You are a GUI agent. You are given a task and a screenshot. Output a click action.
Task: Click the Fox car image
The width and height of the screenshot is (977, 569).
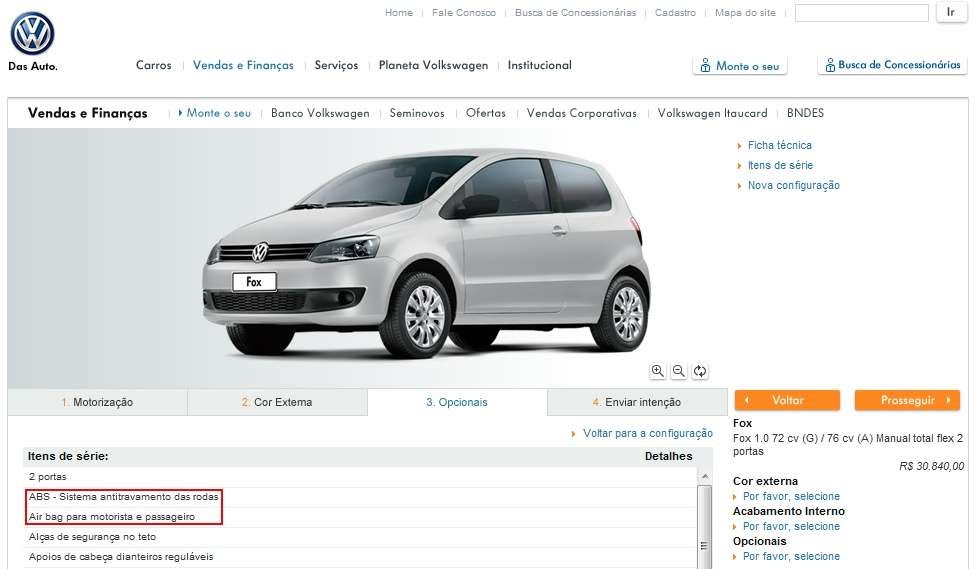(x=427, y=252)
